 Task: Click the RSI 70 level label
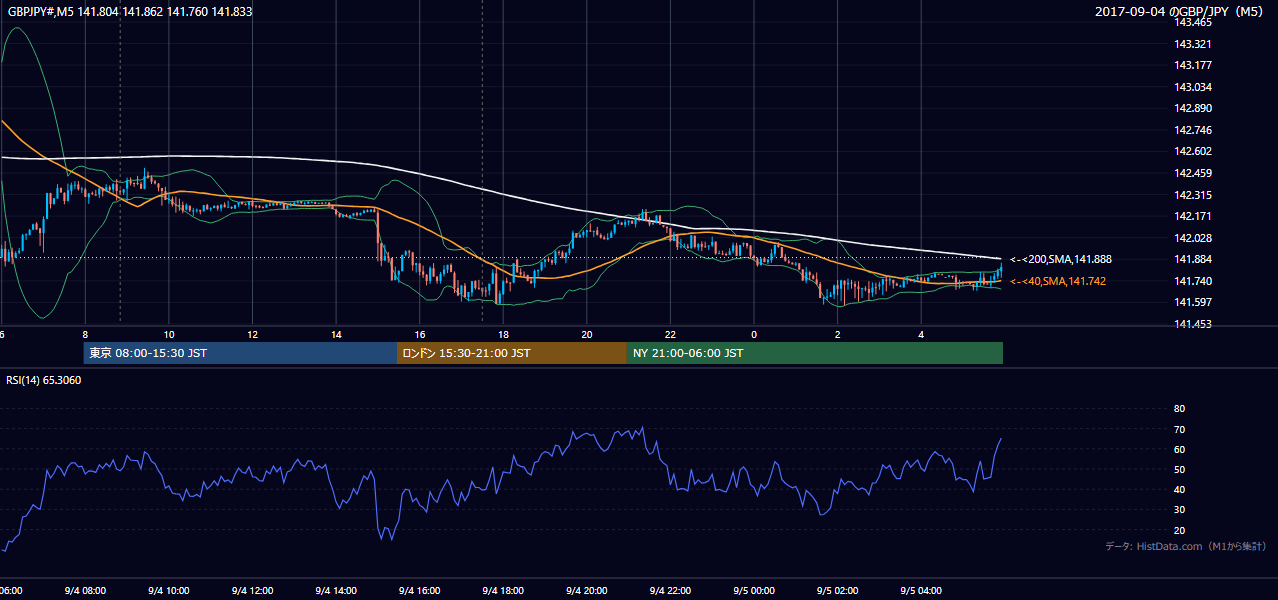point(1179,429)
